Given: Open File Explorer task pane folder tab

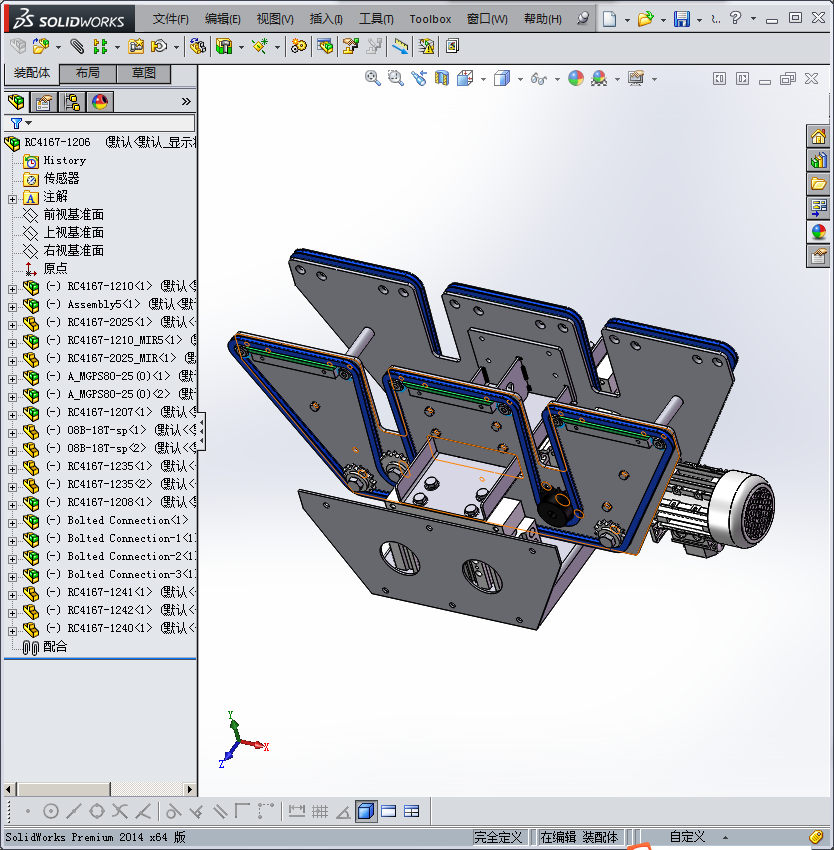Looking at the screenshot, I should point(818,184).
